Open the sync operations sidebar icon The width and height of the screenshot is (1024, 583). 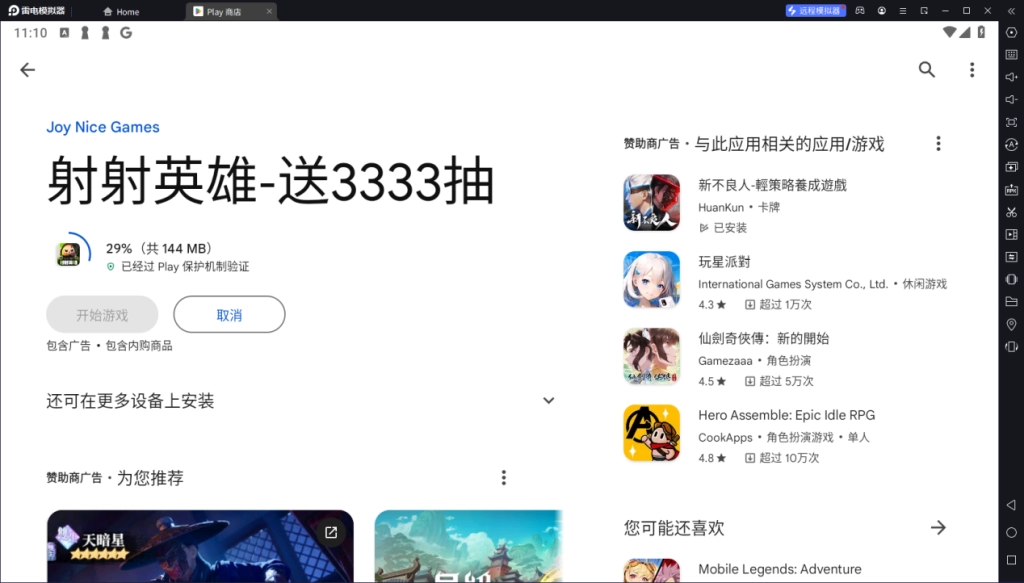pyautogui.click(x=1012, y=257)
